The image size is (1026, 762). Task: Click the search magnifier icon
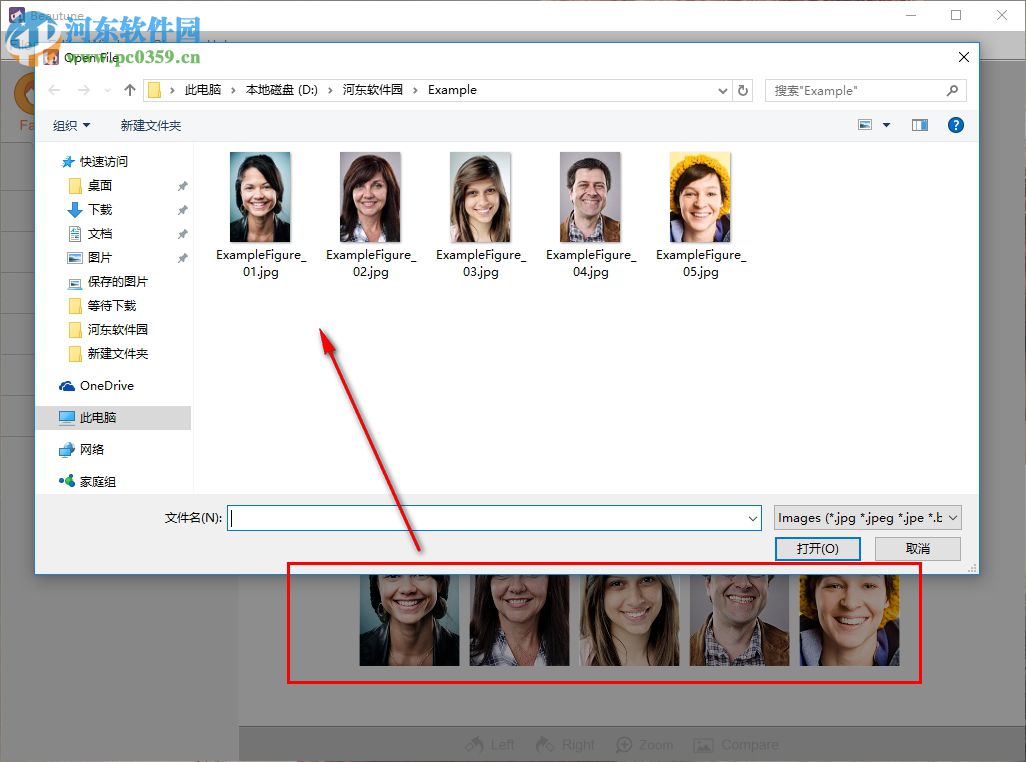(x=952, y=90)
